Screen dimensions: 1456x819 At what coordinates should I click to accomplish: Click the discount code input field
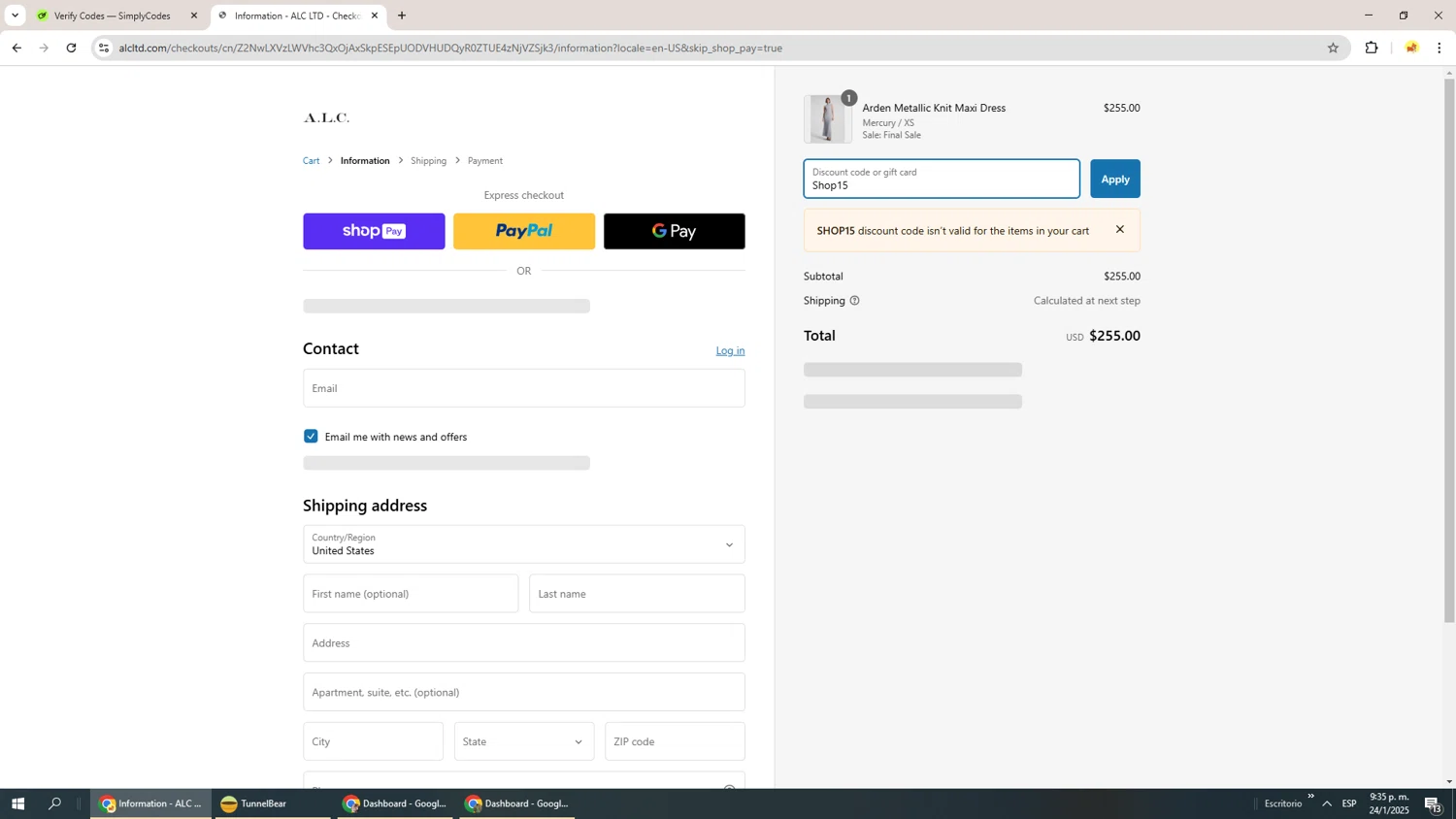tap(942, 179)
